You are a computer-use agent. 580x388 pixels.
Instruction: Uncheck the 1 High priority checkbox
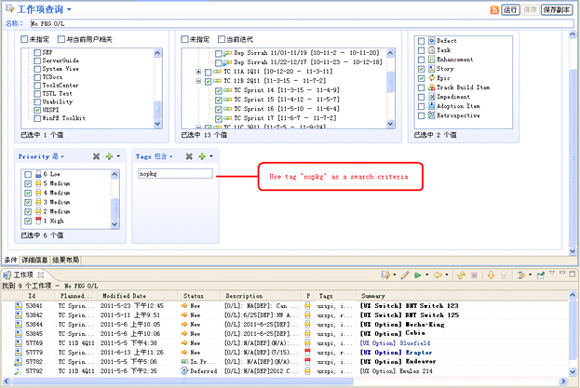pos(28,221)
